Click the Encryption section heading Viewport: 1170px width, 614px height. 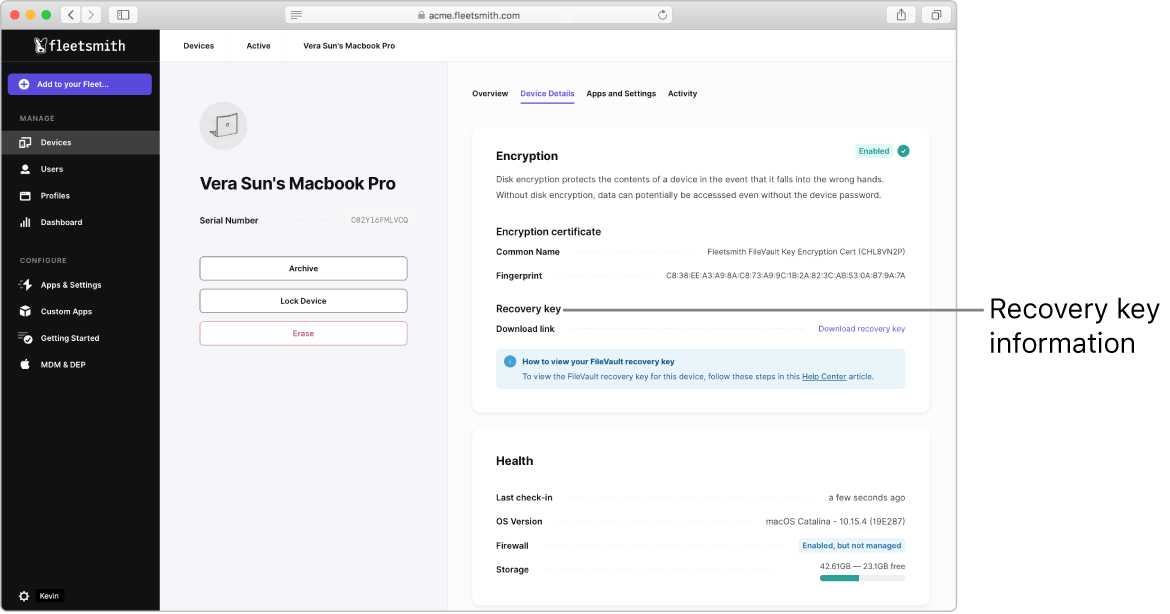[527, 156]
